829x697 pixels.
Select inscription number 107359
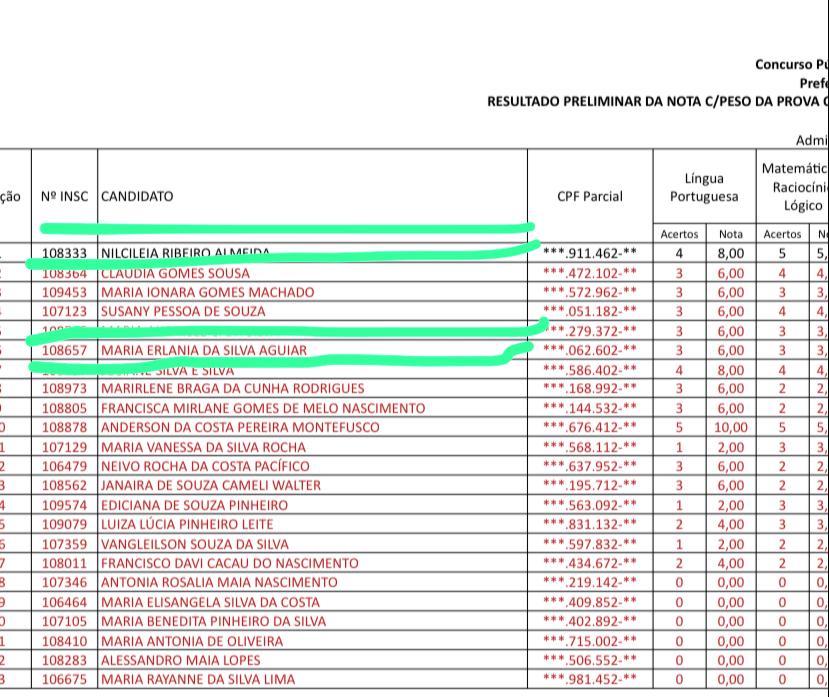[x=64, y=544]
